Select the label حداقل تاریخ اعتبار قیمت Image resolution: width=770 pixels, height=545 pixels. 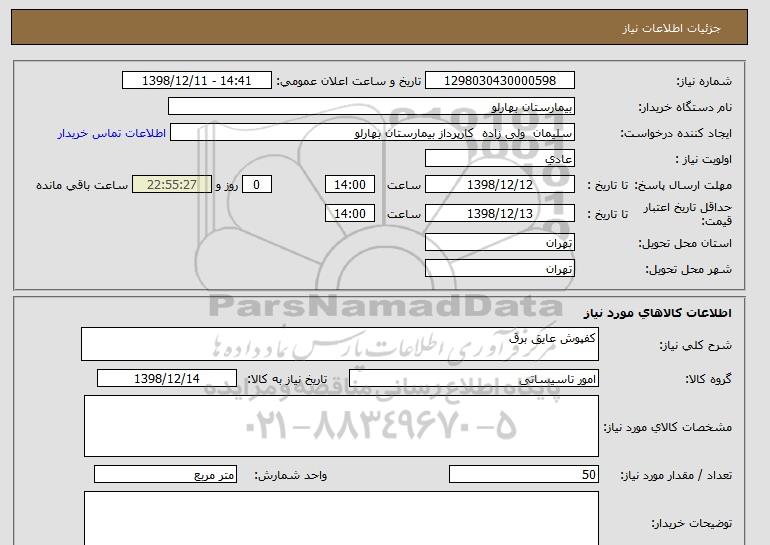(688, 214)
